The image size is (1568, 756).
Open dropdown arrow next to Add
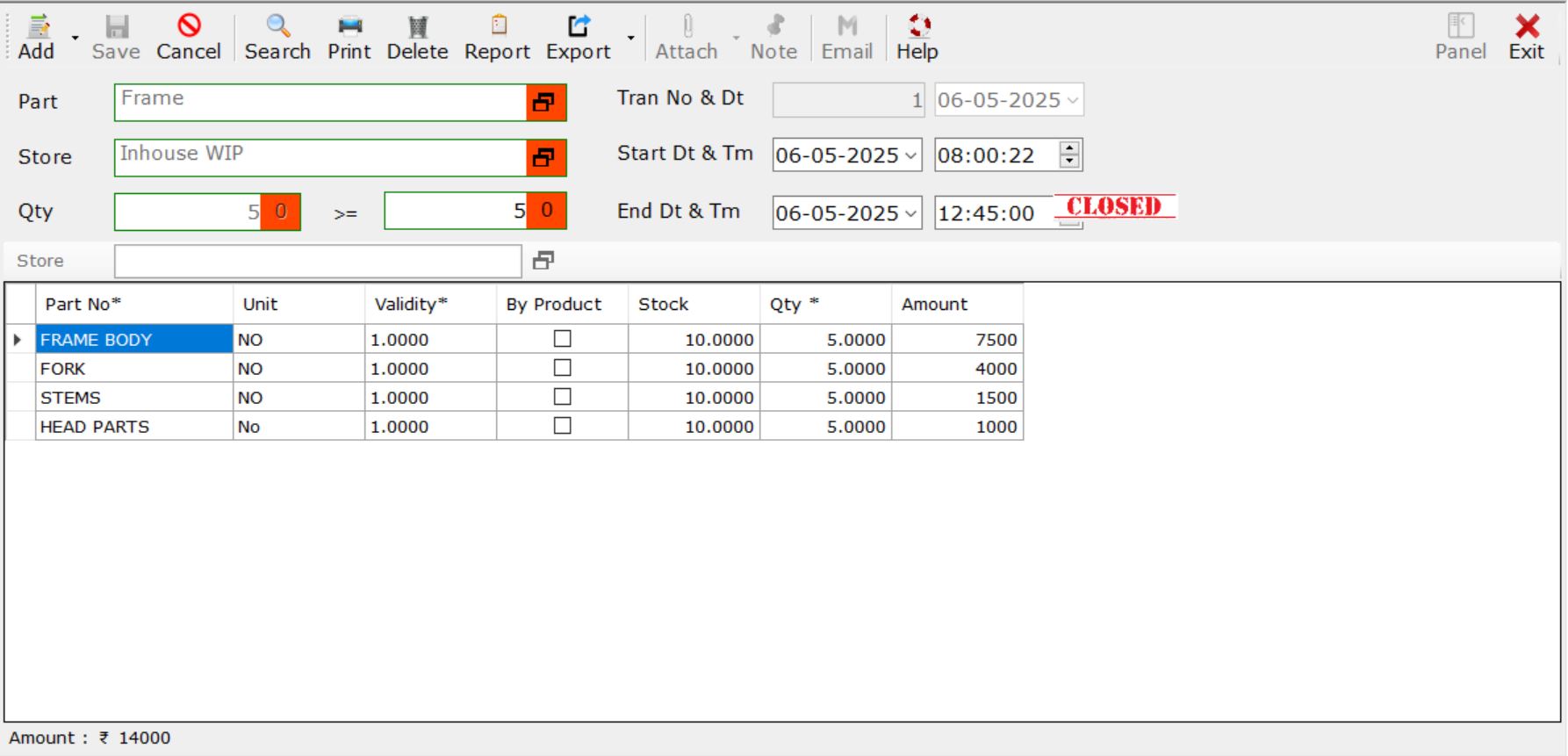[x=75, y=38]
